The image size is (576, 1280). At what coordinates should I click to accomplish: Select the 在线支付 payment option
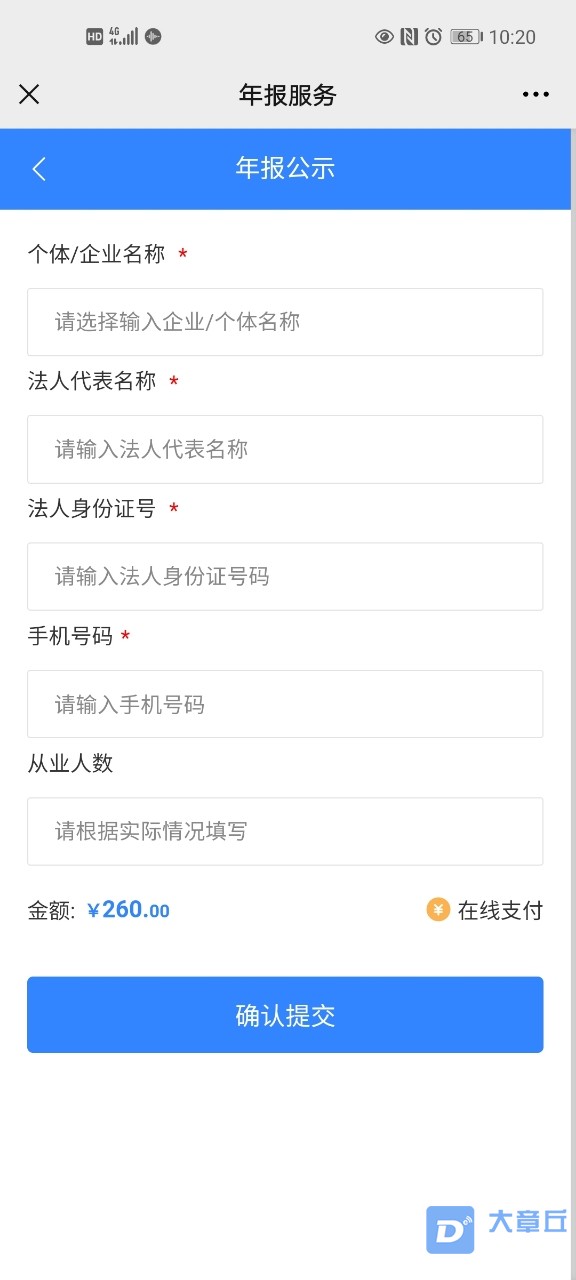click(x=485, y=910)
